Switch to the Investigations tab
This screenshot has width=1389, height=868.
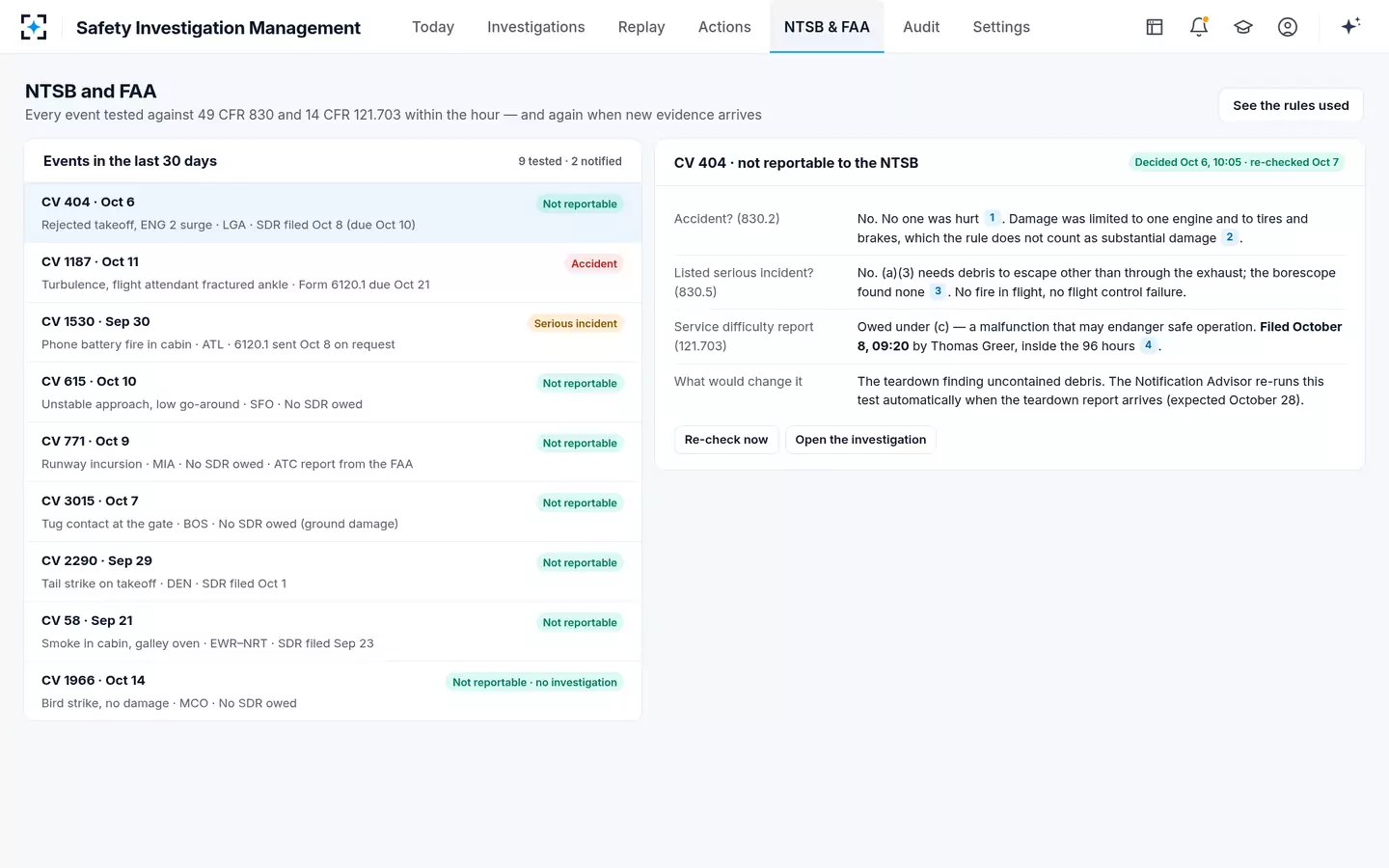click(536, 27)
